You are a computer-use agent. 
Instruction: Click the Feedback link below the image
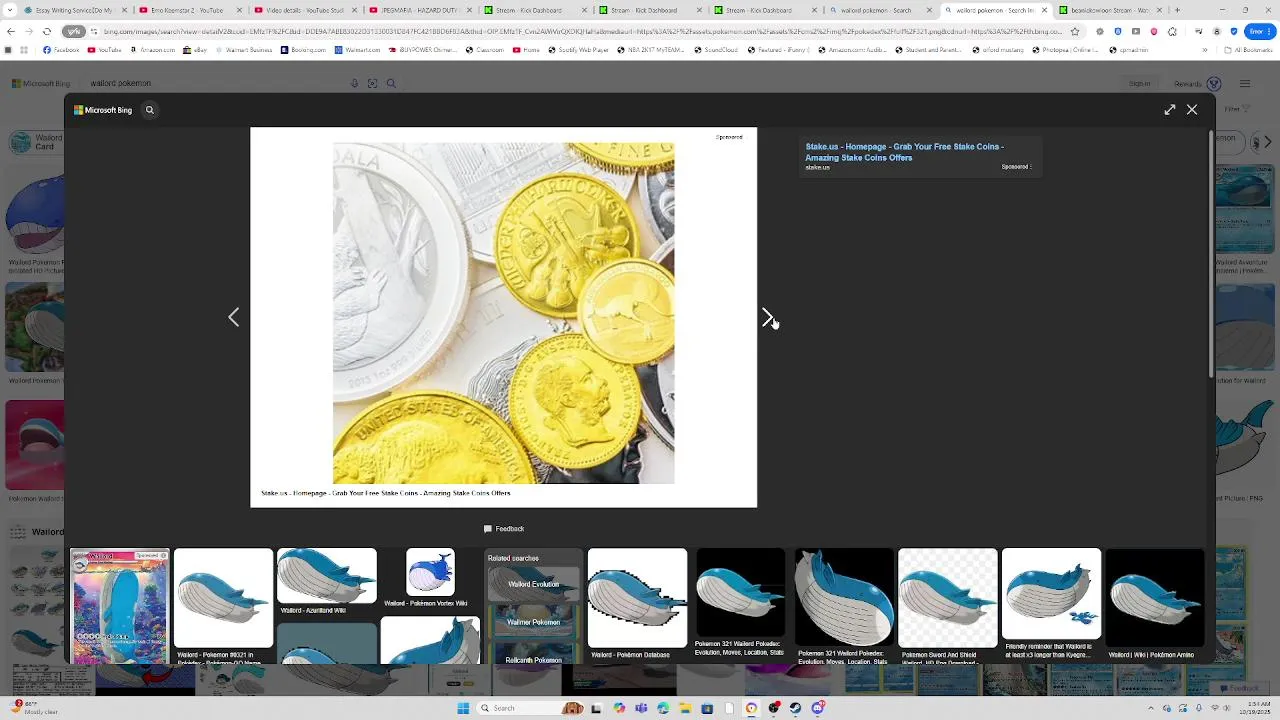point(504,529)
